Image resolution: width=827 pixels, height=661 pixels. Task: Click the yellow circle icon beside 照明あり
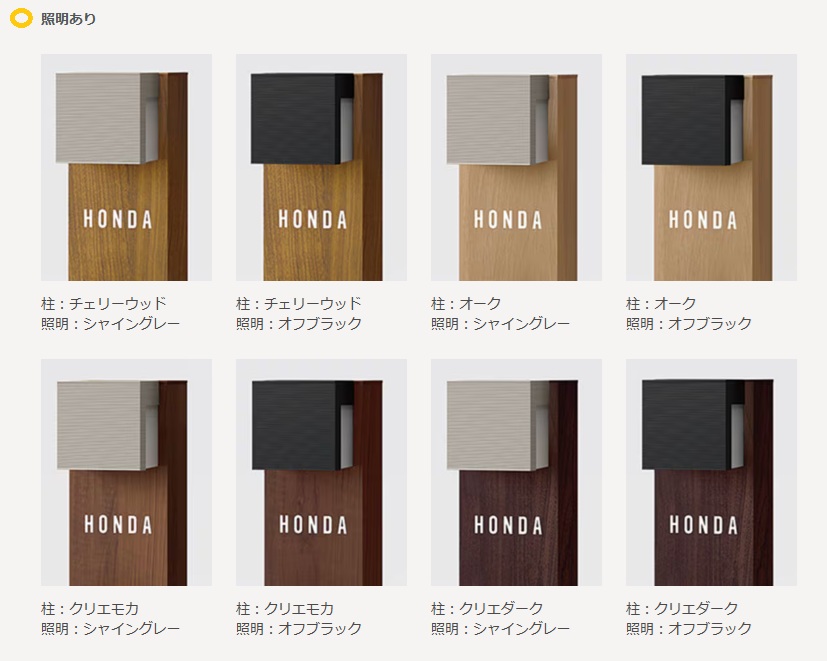tap(22, 18)
